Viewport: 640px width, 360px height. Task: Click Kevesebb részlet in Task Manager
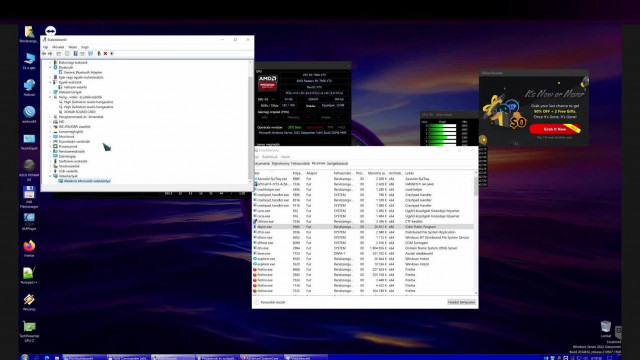click(x=270, y=302)
